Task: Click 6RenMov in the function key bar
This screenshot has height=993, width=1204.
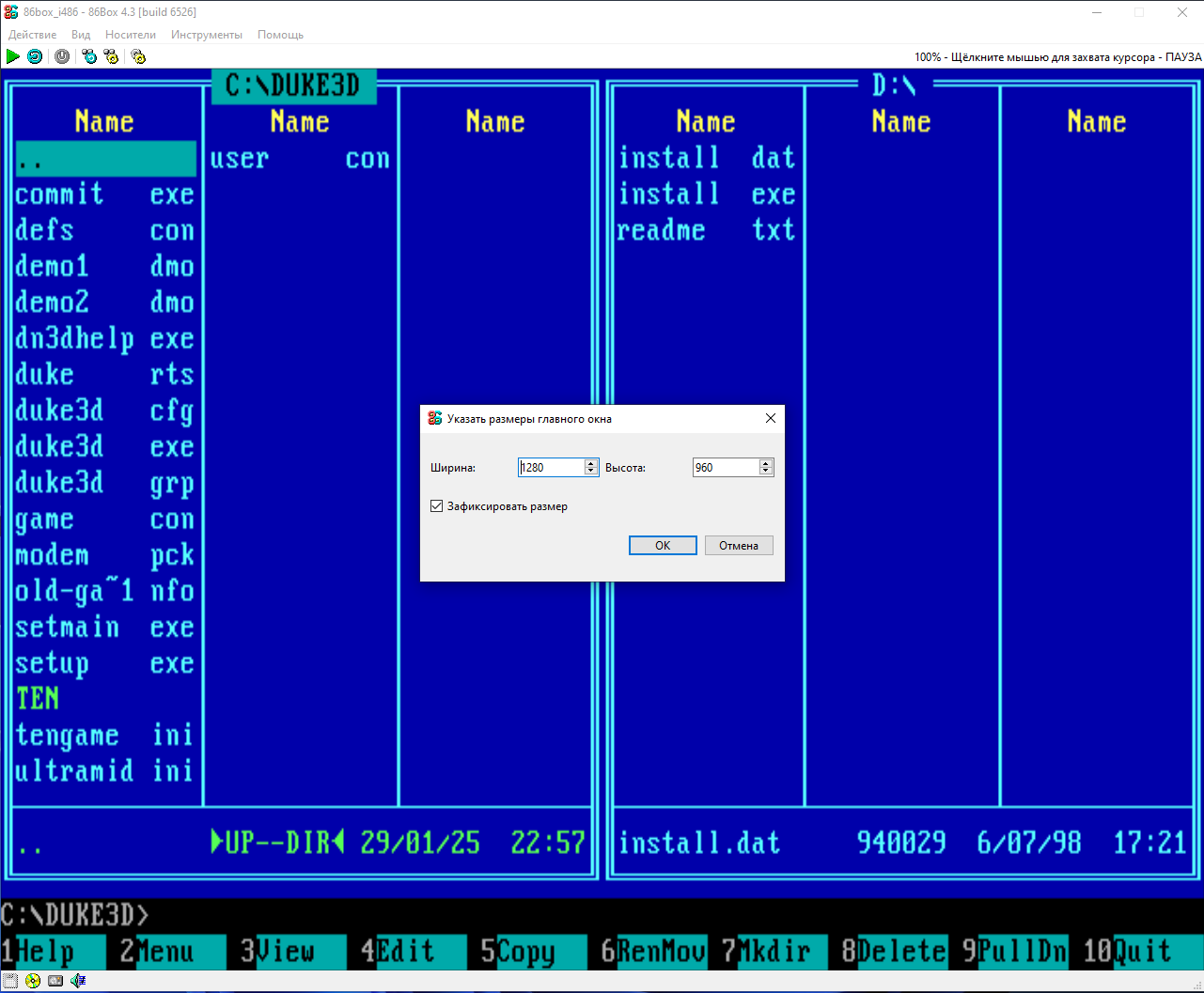Action: point(653,951)
